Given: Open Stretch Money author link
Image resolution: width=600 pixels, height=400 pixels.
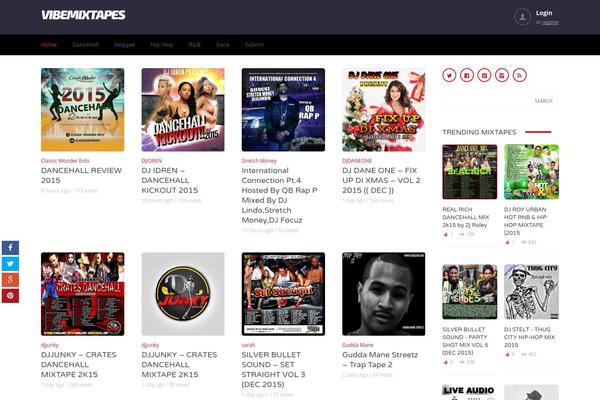Looking at the screenshot, I should pyautogui.click(x=259, y=161).
